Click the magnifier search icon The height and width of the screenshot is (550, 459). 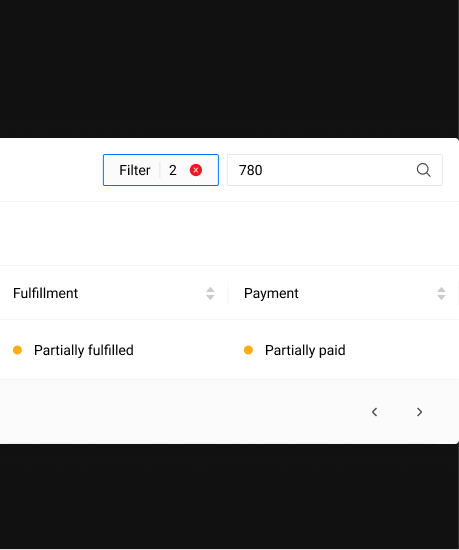(x=424, y=170)
